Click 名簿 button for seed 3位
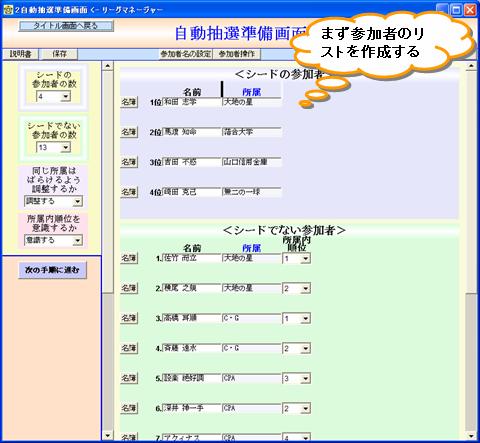 129,162
